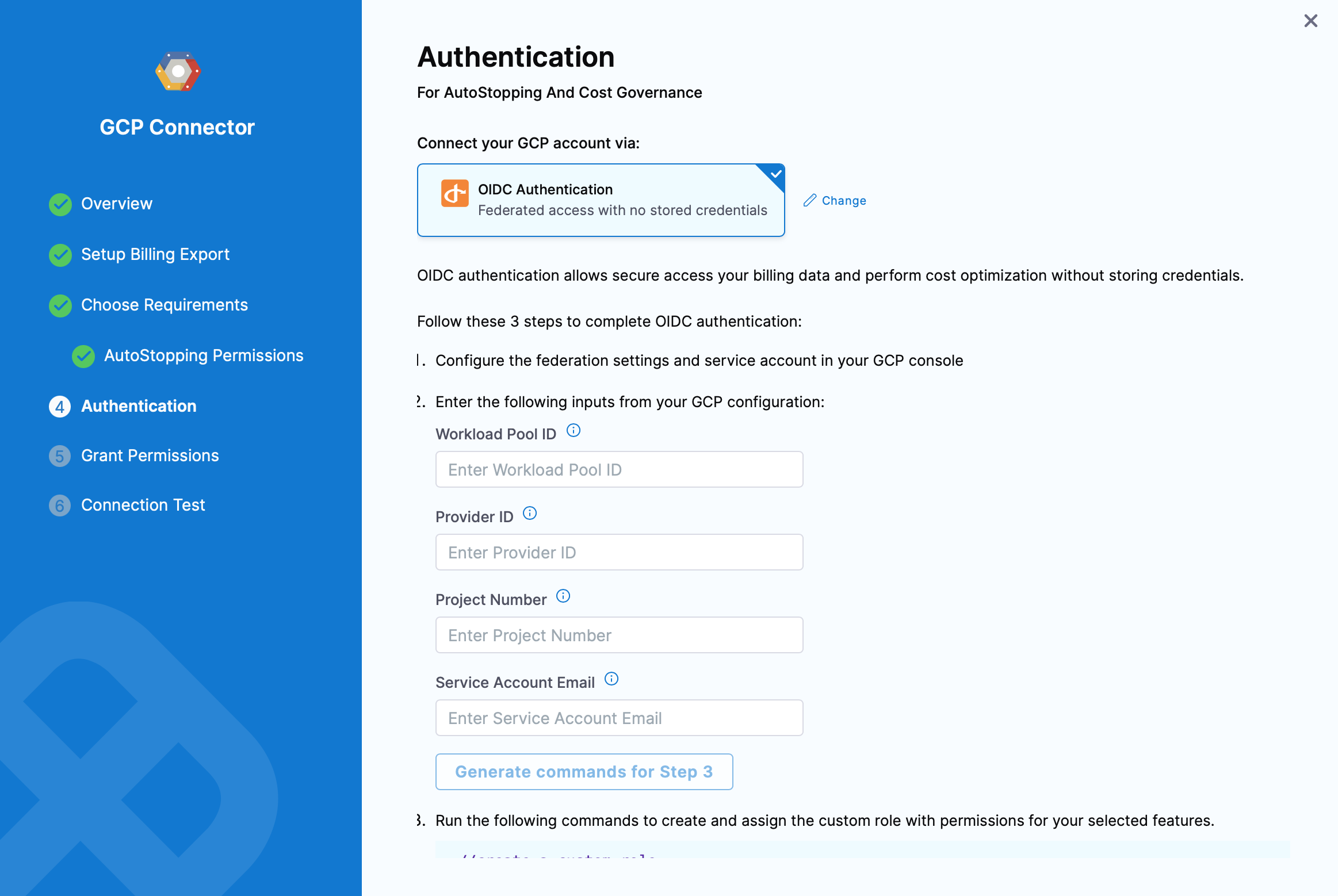Click the orange OIDC Authentication icon
The width and height of the screenshot is (1338, 896).
(x=454, y=193)
